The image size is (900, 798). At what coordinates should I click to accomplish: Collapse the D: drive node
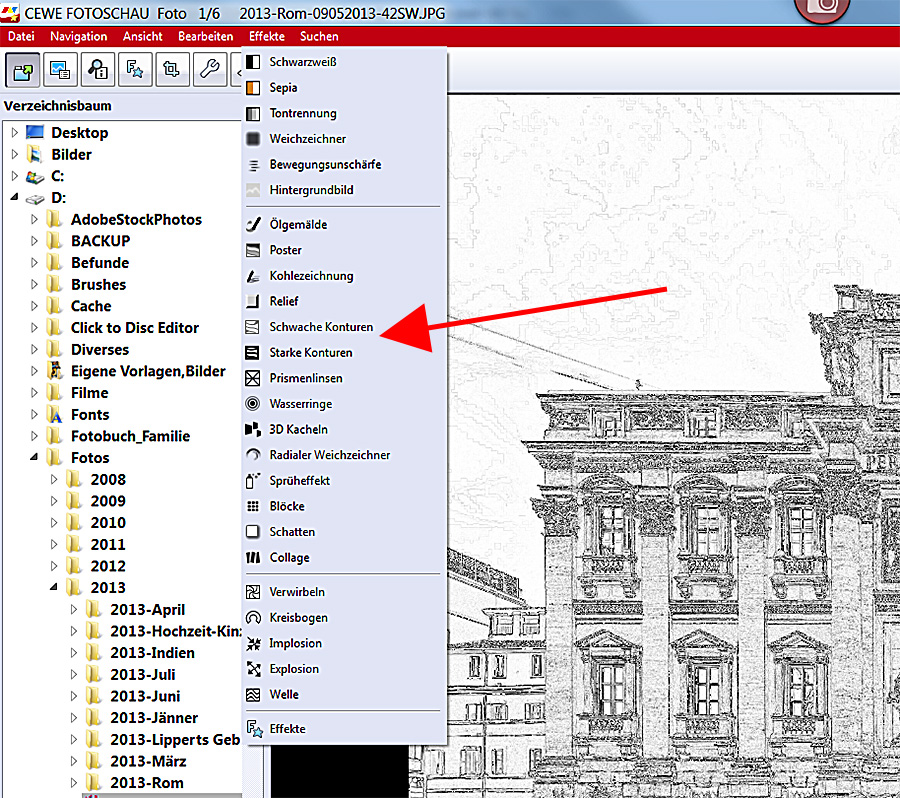(14, 198)
